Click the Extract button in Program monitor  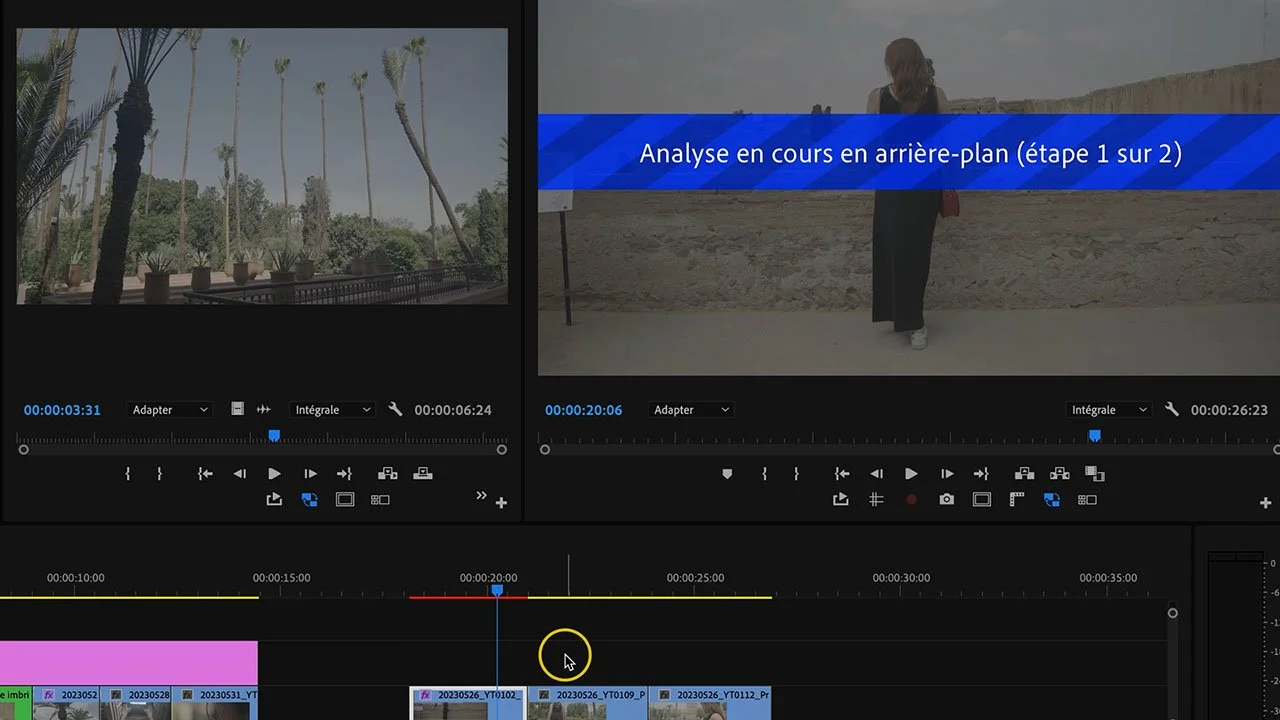click(x=1060, y=474)
